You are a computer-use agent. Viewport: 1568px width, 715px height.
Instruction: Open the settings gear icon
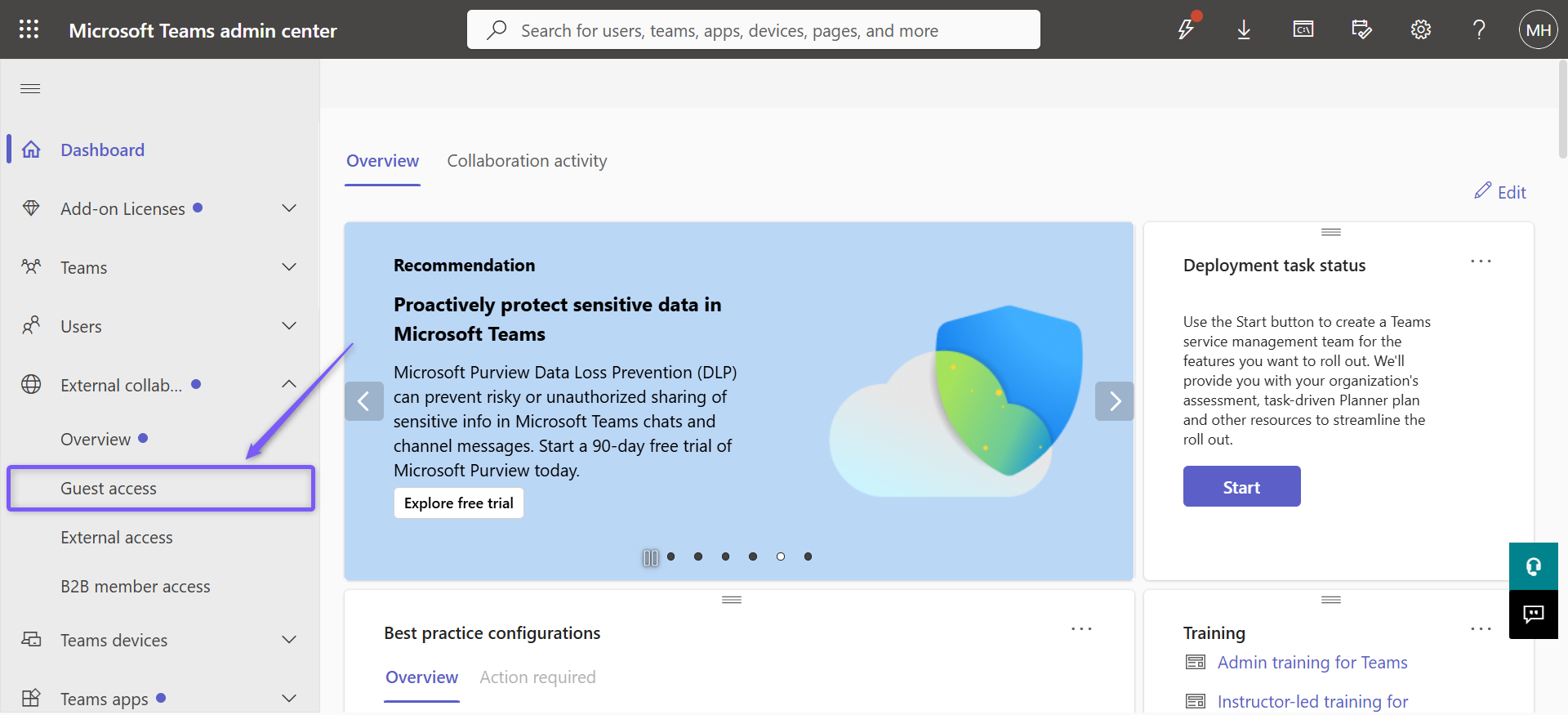coord(1421,30)
